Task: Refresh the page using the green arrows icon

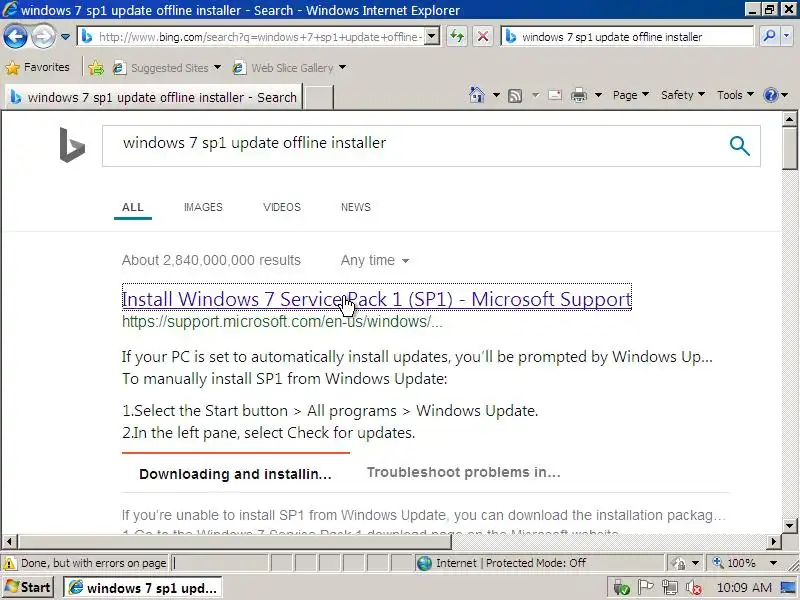Action: tap(457, 37)
